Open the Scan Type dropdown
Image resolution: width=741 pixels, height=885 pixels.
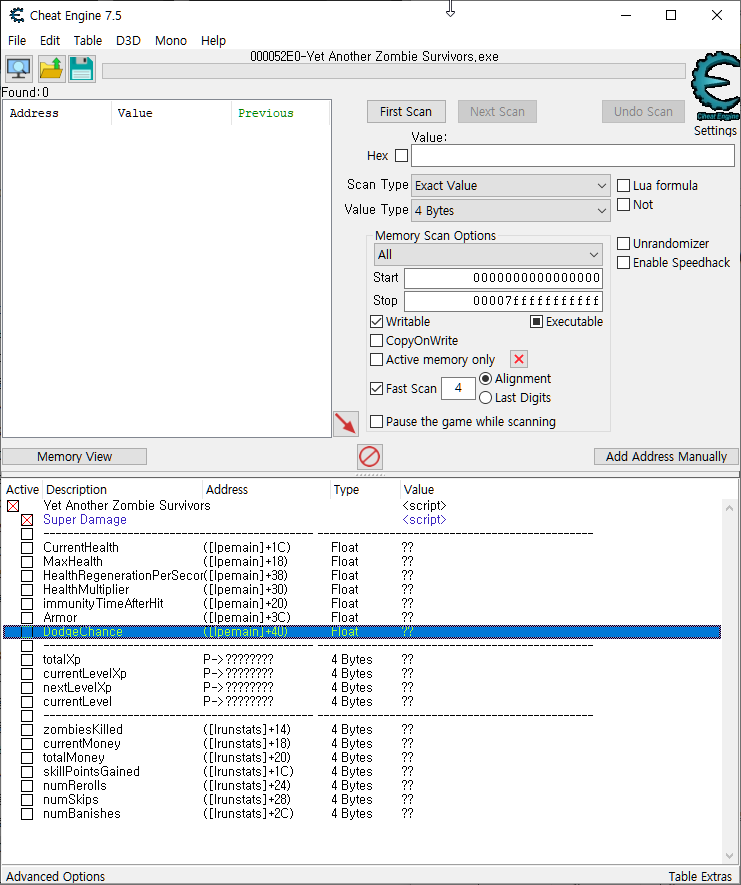tap(511, 185)
